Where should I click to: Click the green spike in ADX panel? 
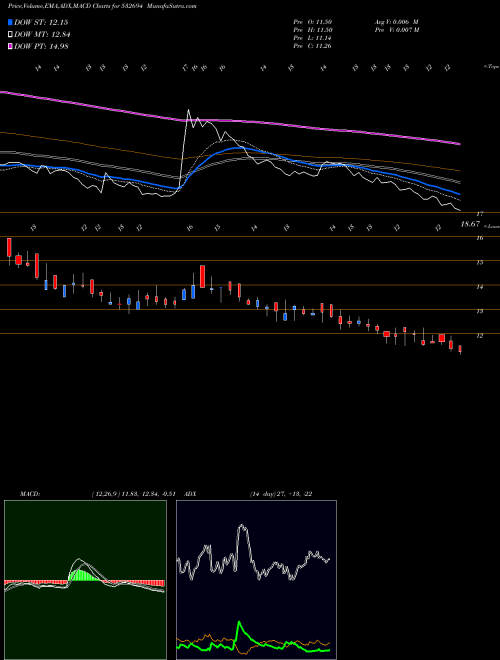coord(239,623)
